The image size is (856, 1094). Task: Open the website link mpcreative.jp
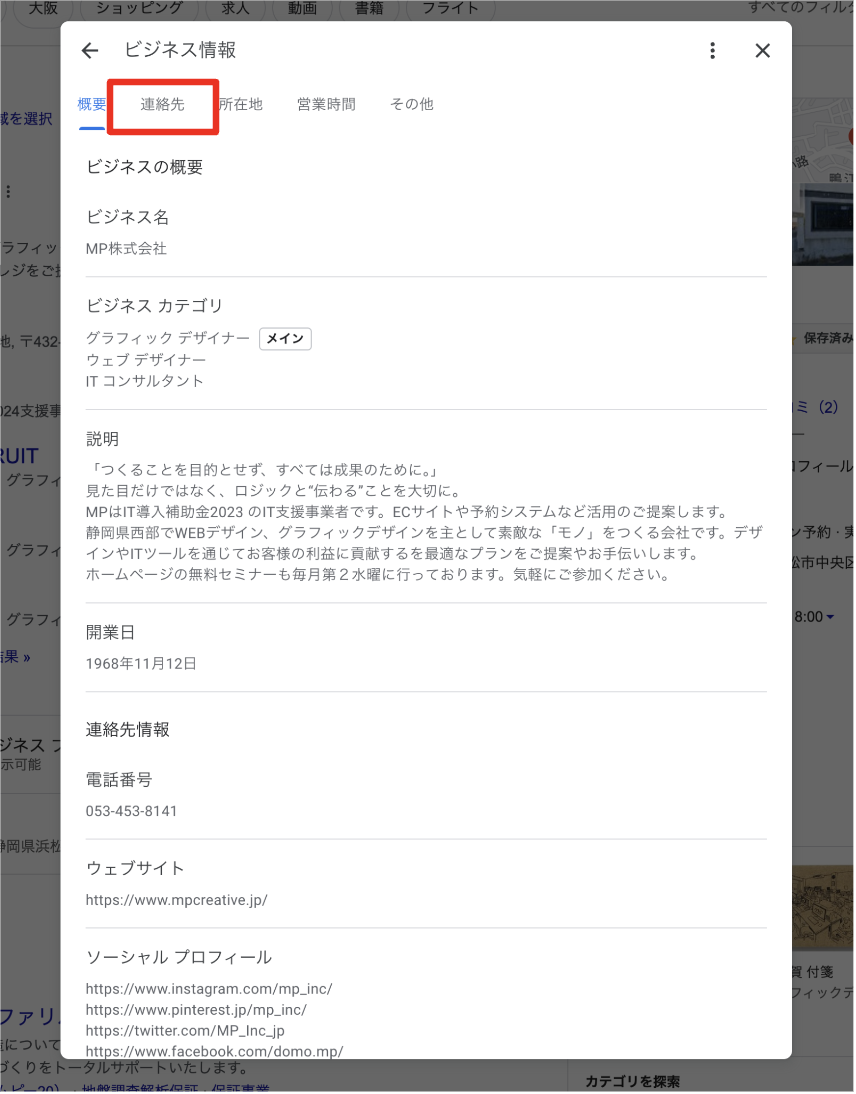point(176,900)
